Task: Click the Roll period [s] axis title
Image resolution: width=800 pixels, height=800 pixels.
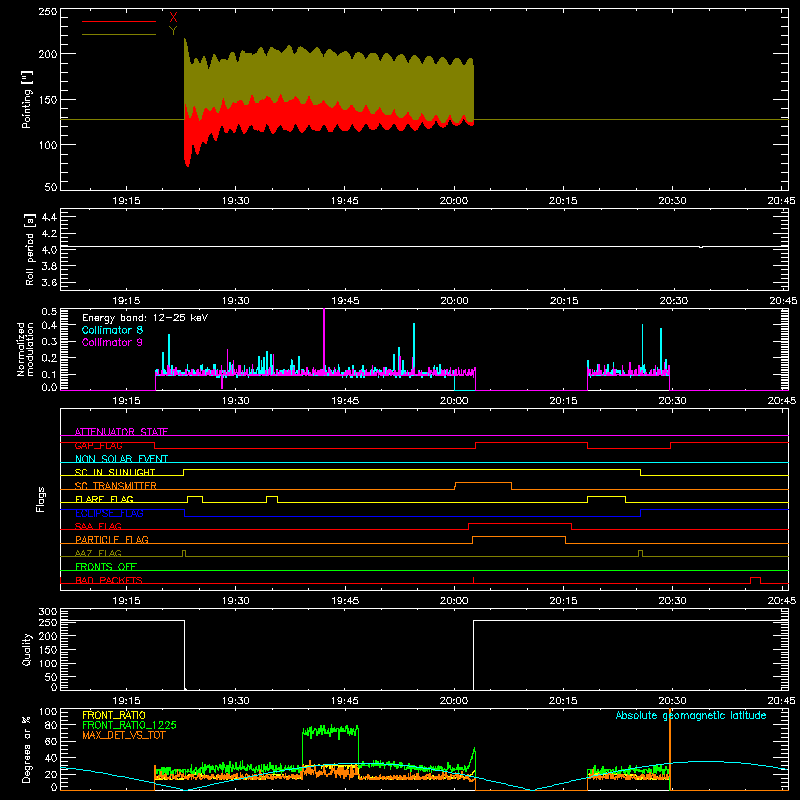Action: (x=30, y=249)
